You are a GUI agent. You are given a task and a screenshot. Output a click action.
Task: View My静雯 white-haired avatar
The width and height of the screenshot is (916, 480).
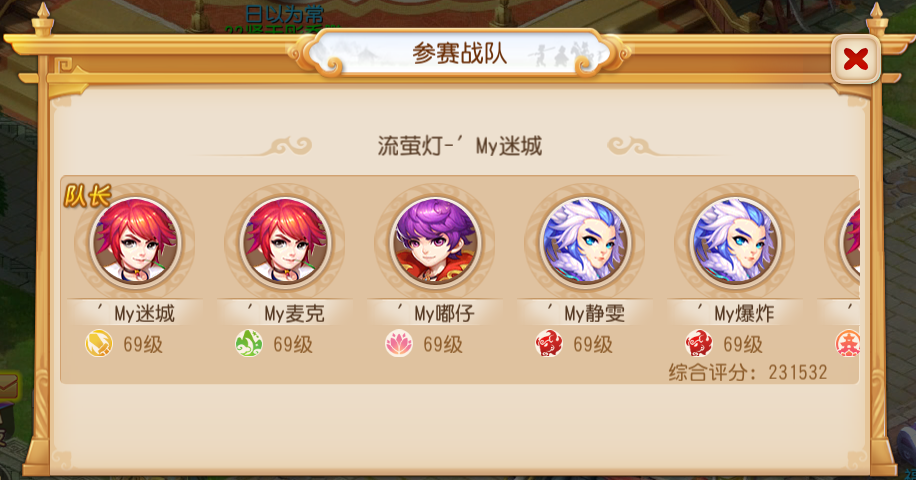tap(585, 242)
